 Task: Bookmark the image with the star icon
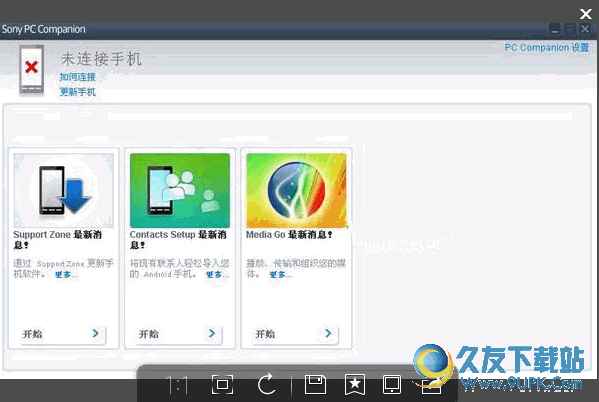pos(355,384)
